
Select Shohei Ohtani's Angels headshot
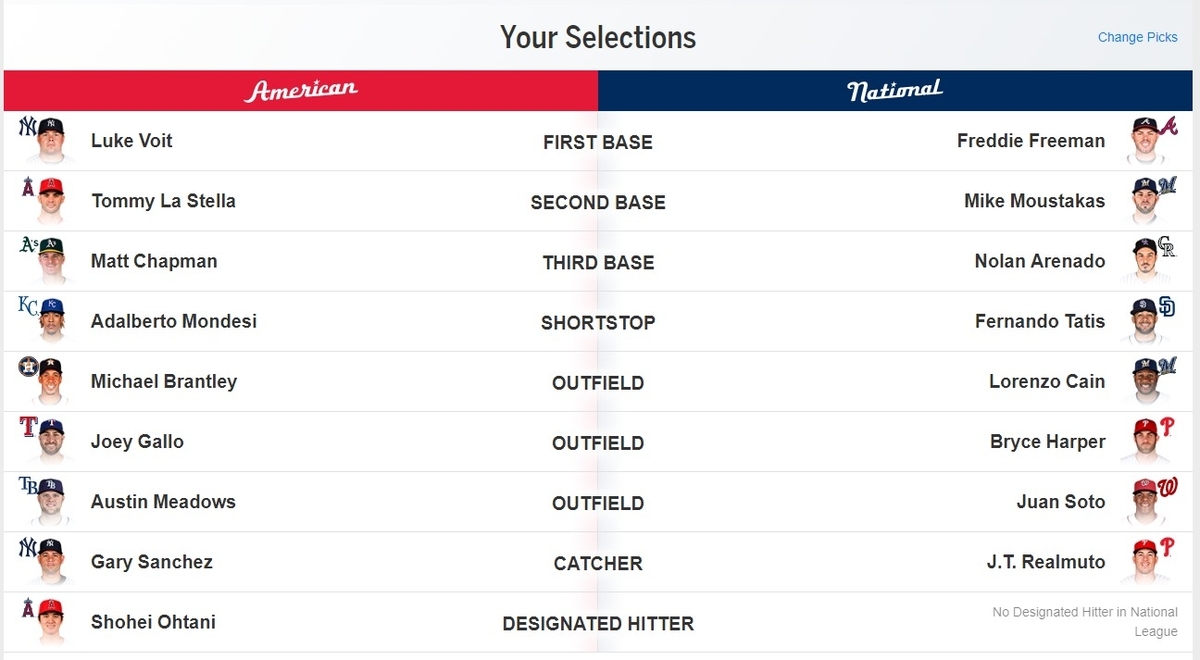(43, 620)
